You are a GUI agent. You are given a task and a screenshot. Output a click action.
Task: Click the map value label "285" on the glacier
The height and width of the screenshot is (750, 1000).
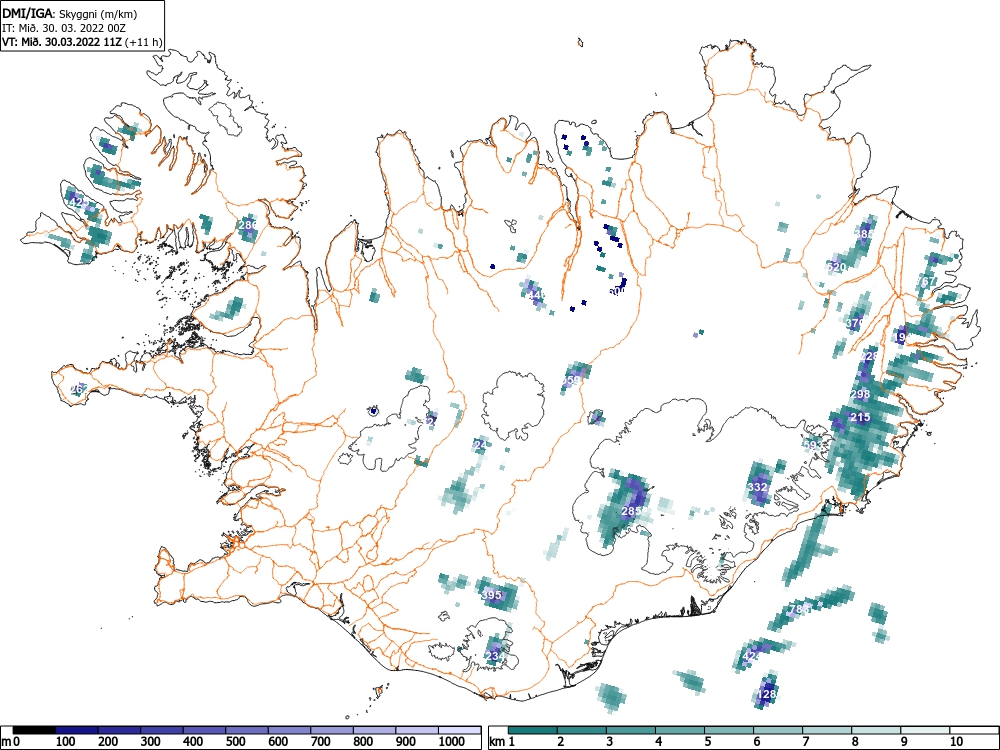click(631, 511)
